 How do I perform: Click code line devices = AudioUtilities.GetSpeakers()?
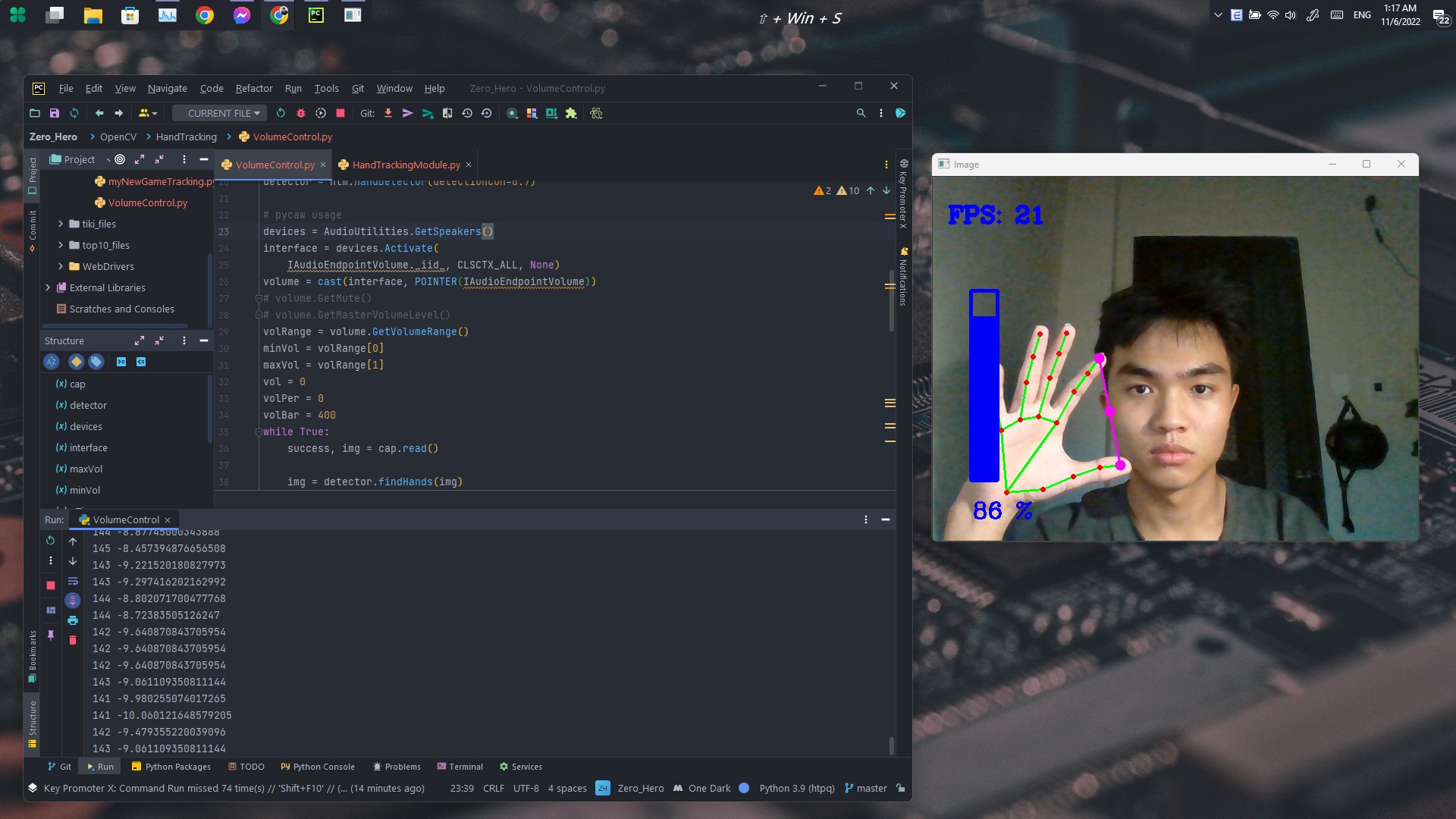pos(378,231)
